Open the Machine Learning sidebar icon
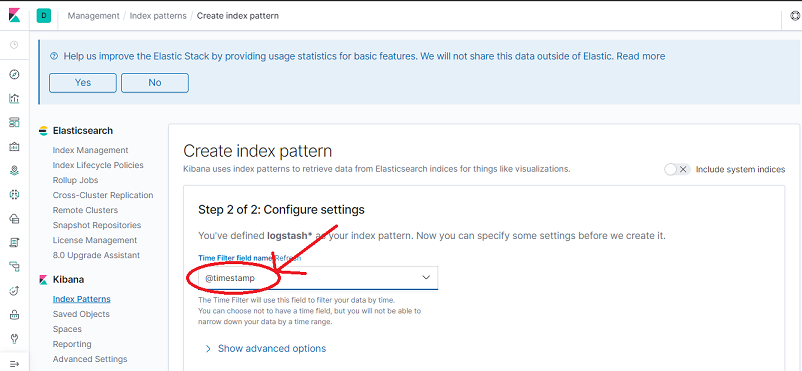This screenshot has width=802, height=371. point(14,194)
